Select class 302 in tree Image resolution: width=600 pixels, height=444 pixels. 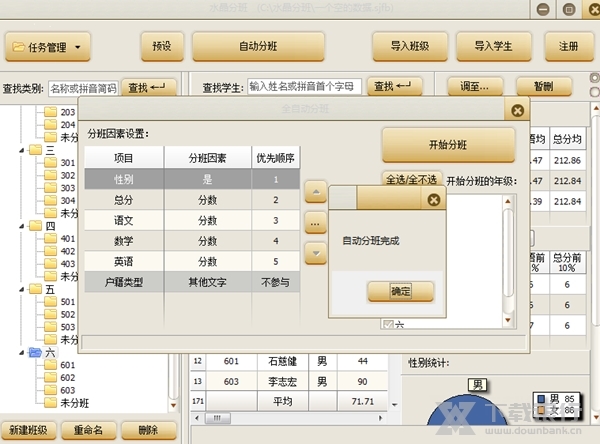[x=68, y=176]
